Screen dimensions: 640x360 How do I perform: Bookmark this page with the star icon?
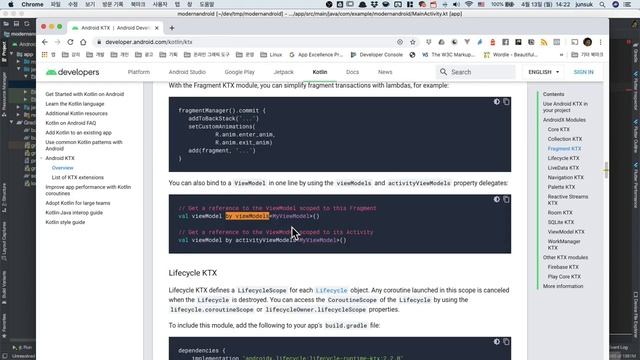click(x=413, y=42)
